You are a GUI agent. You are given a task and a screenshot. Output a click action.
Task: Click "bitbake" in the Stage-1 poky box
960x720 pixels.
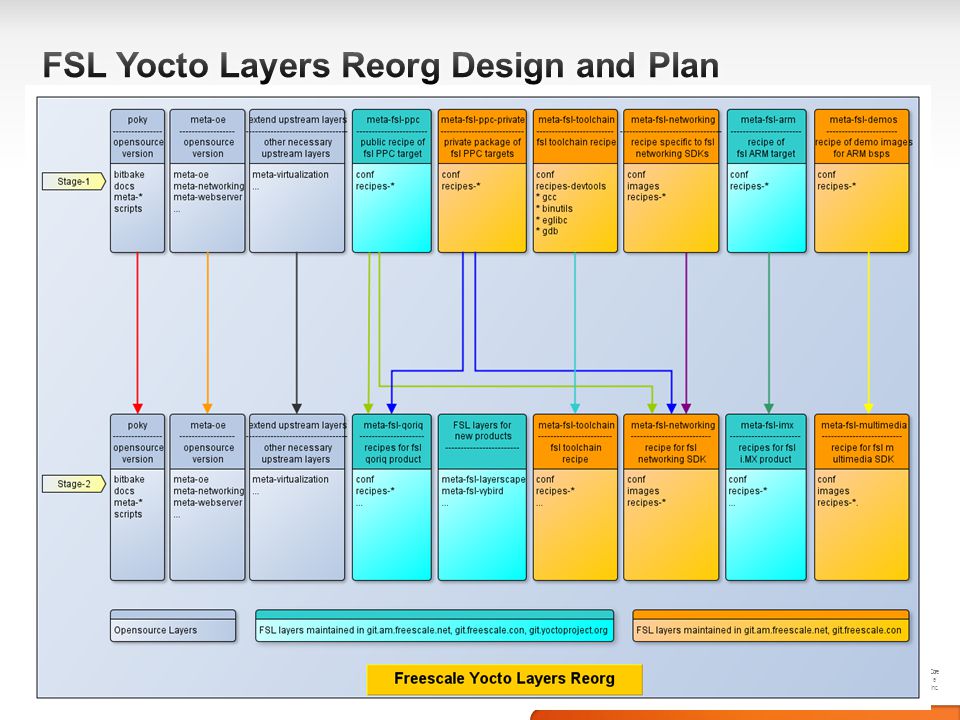click(x=129, y=174)
